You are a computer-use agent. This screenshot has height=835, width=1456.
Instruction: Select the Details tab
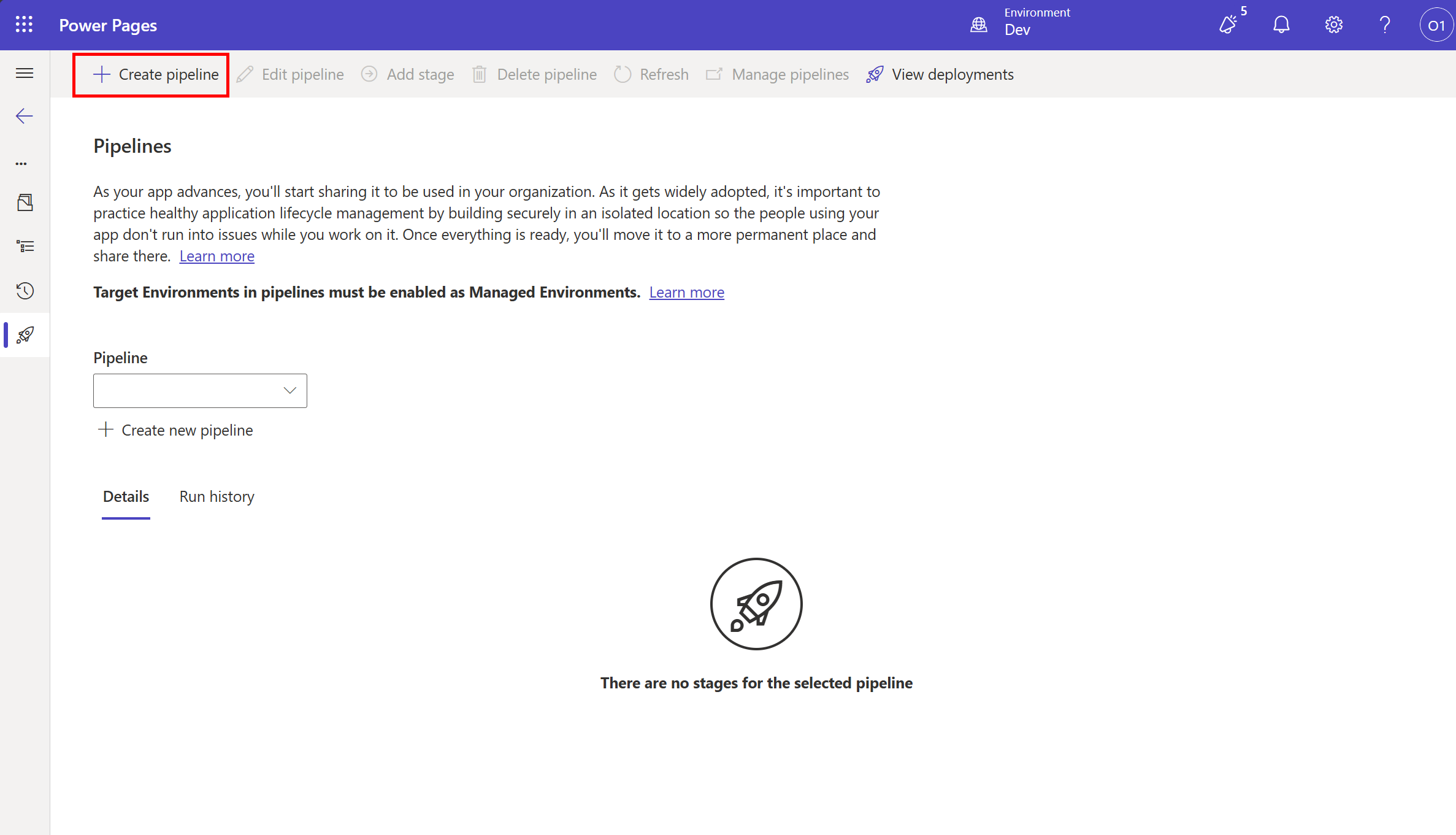click(126, 497)
